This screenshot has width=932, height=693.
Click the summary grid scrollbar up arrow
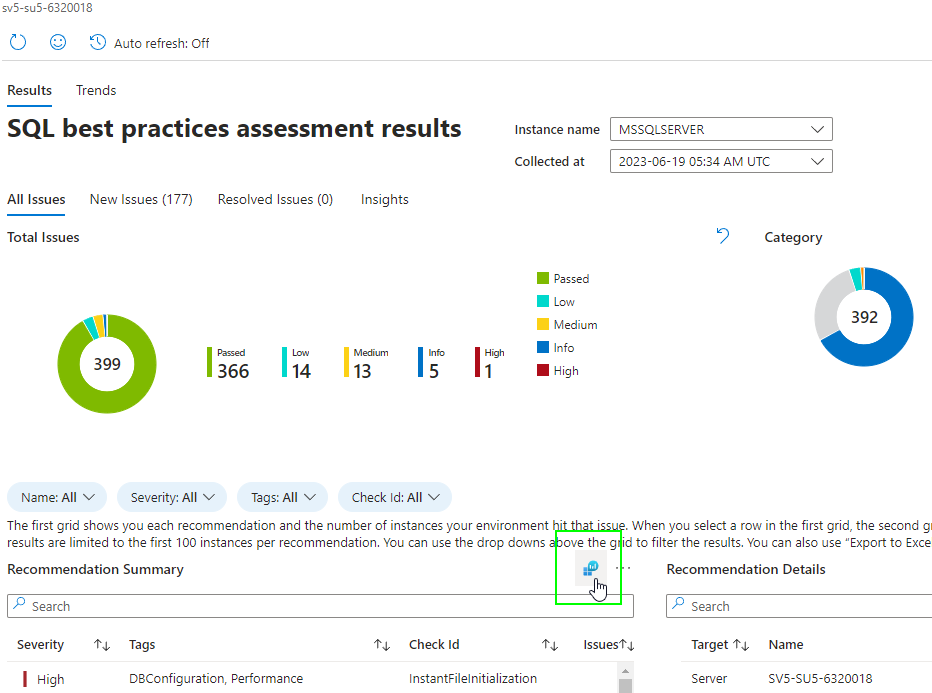coord(625,671)
